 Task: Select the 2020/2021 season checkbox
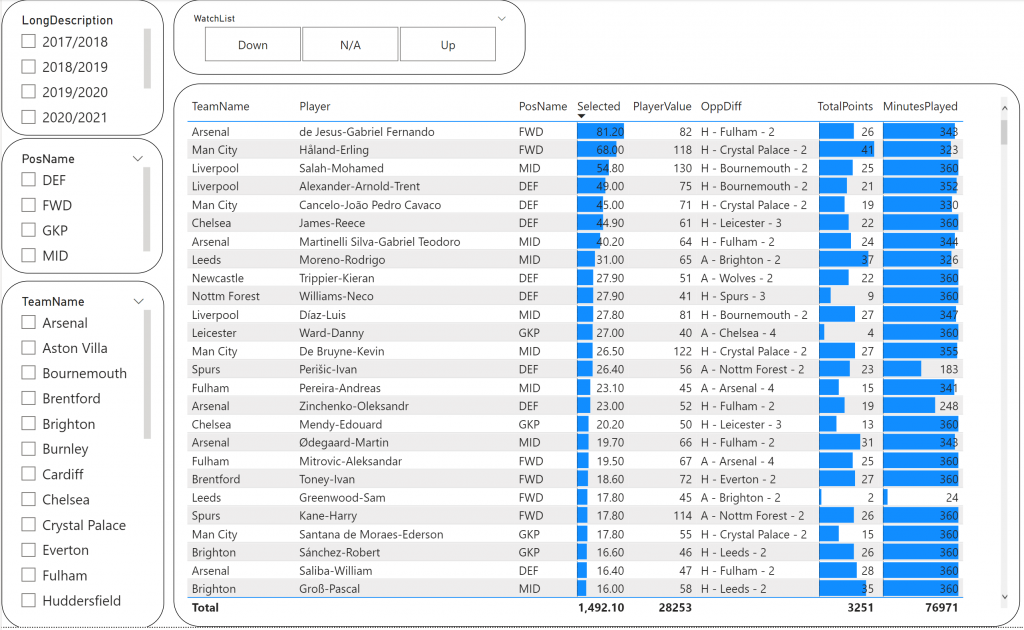coord(28,118)
